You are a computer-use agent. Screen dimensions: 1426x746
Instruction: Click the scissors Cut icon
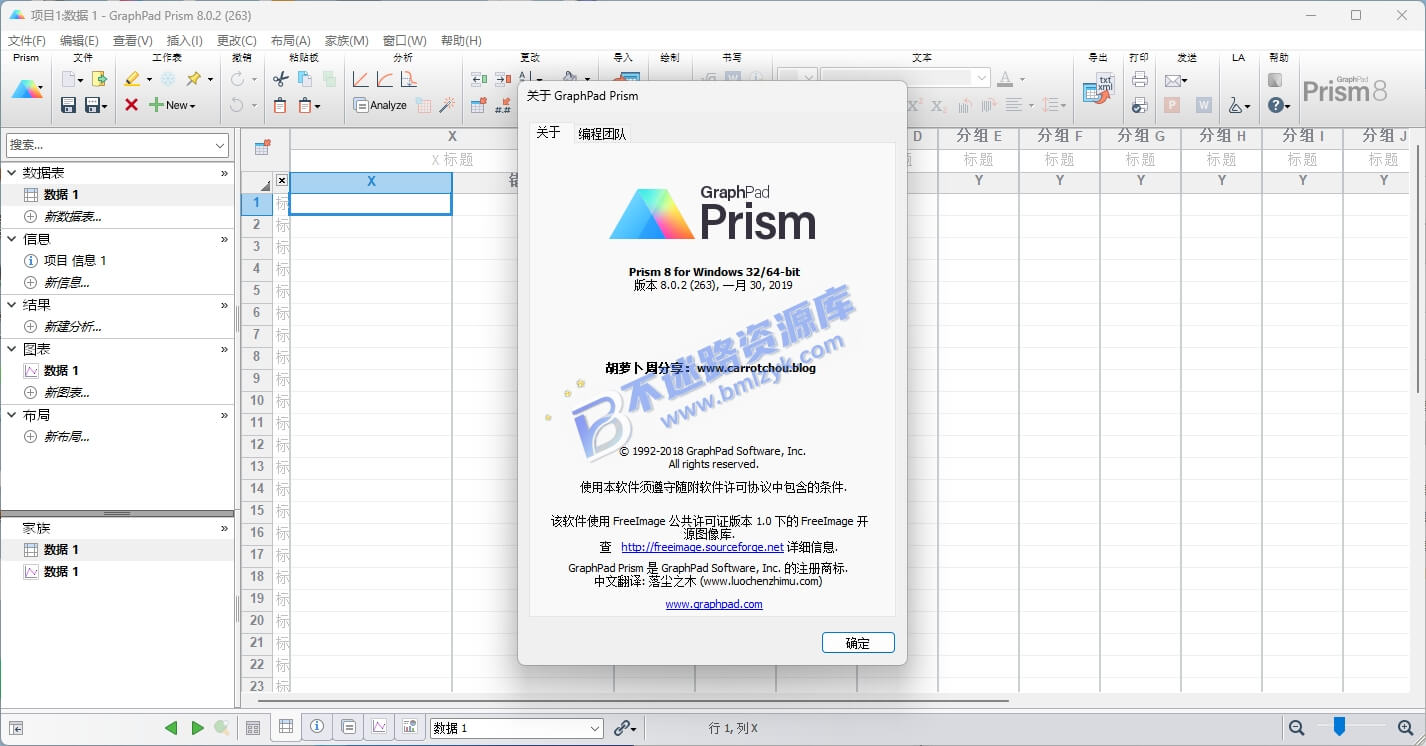(x=280, y=79)
